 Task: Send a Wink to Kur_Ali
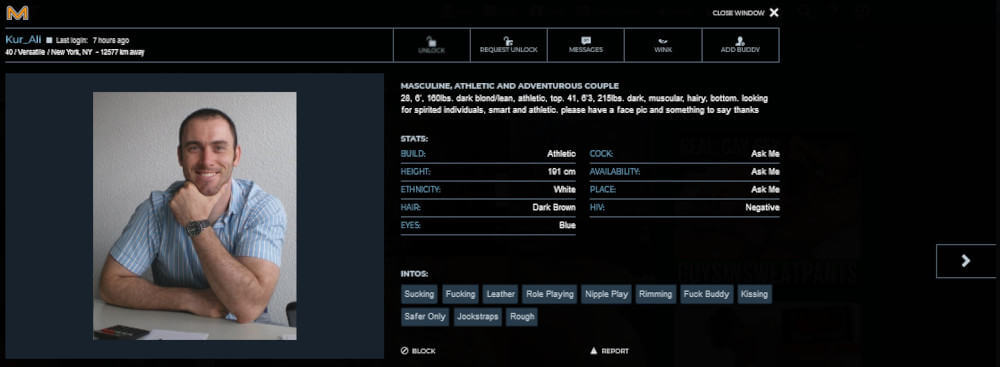663,45
